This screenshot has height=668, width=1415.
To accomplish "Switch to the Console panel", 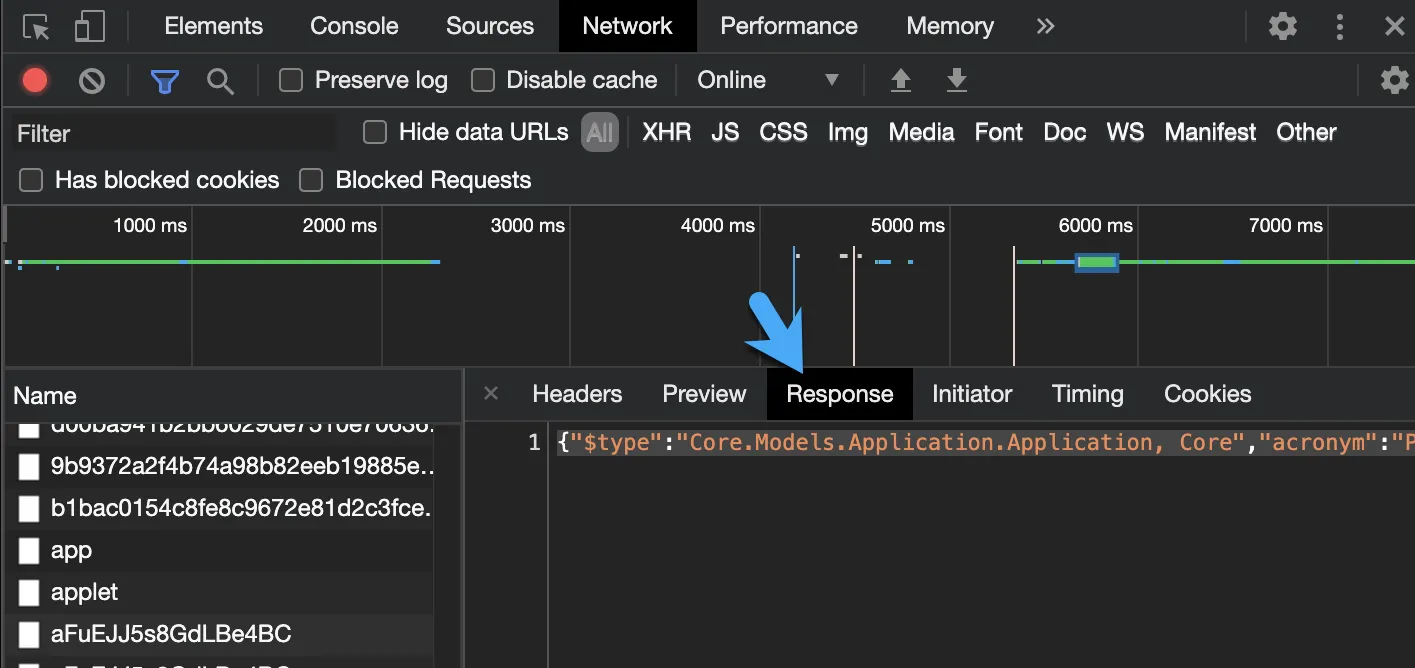I will coord(354,26).
